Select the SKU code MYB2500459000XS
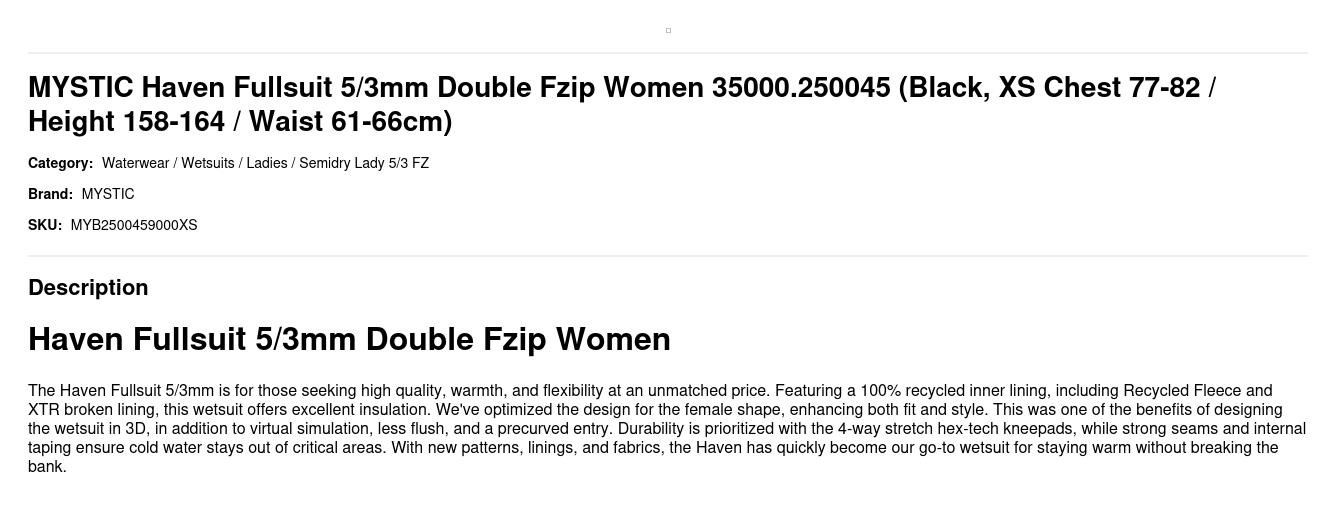This screenshot has width=1328, height=525. [134, 225]
